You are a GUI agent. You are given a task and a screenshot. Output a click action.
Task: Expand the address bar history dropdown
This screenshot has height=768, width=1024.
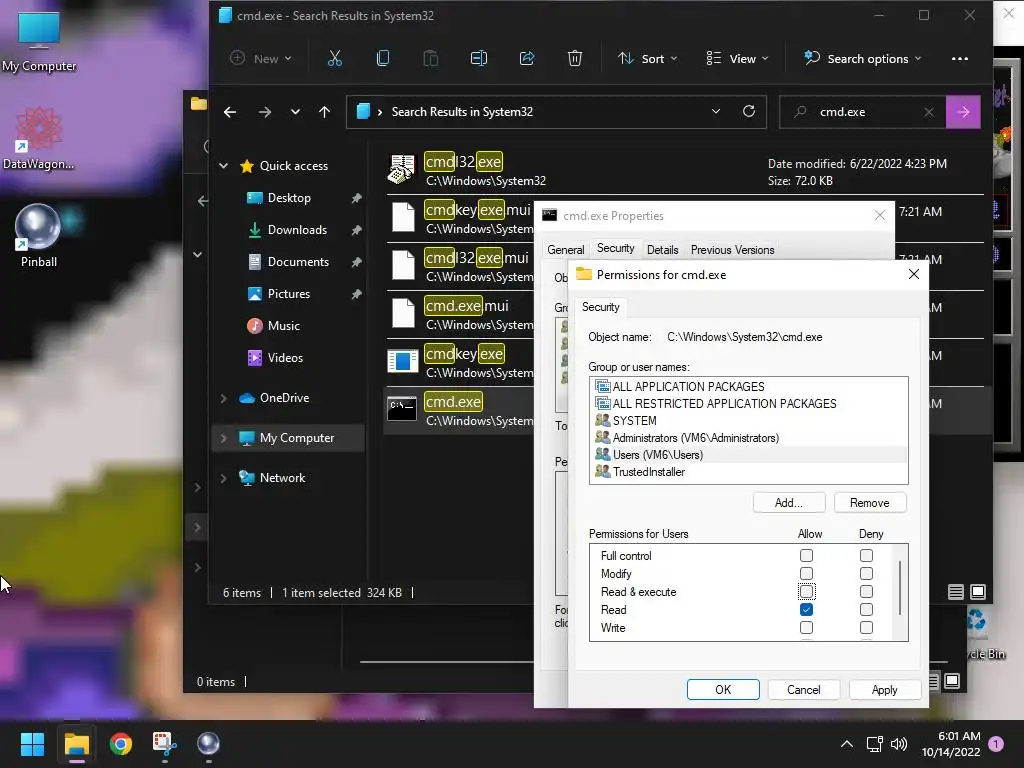[x=716, y=112]
